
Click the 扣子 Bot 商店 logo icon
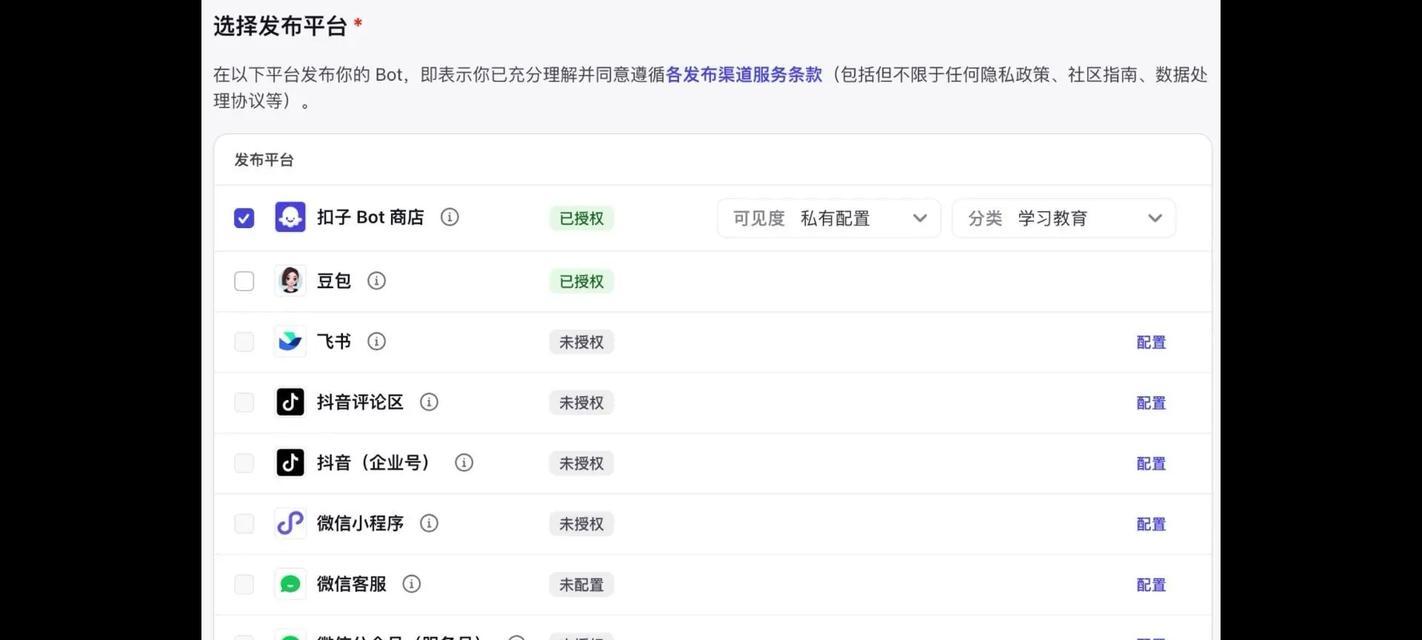point(290,217)
